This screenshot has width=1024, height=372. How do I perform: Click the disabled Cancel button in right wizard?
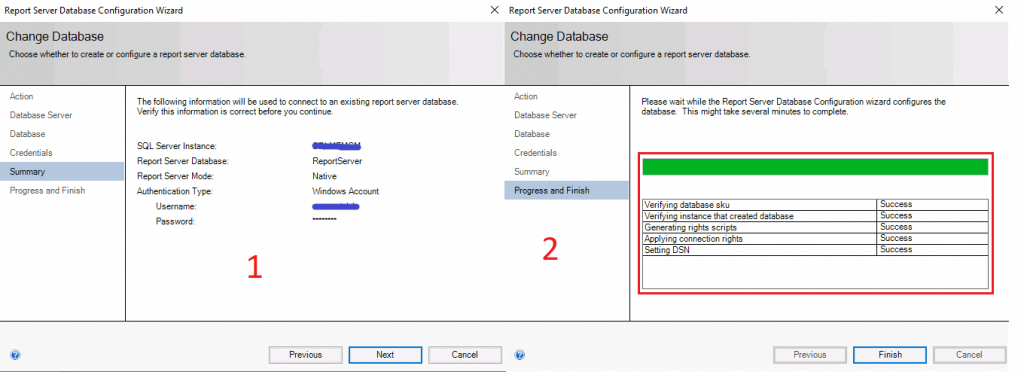coord(969,355)
